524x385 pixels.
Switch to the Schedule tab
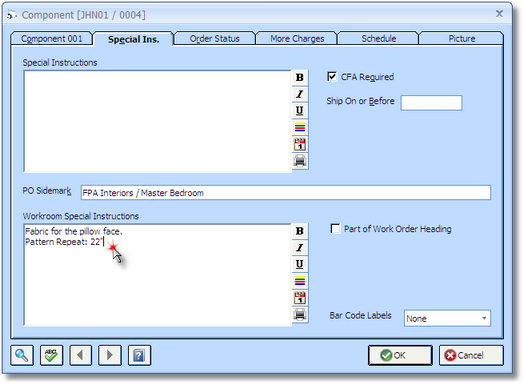pos(379,38)
